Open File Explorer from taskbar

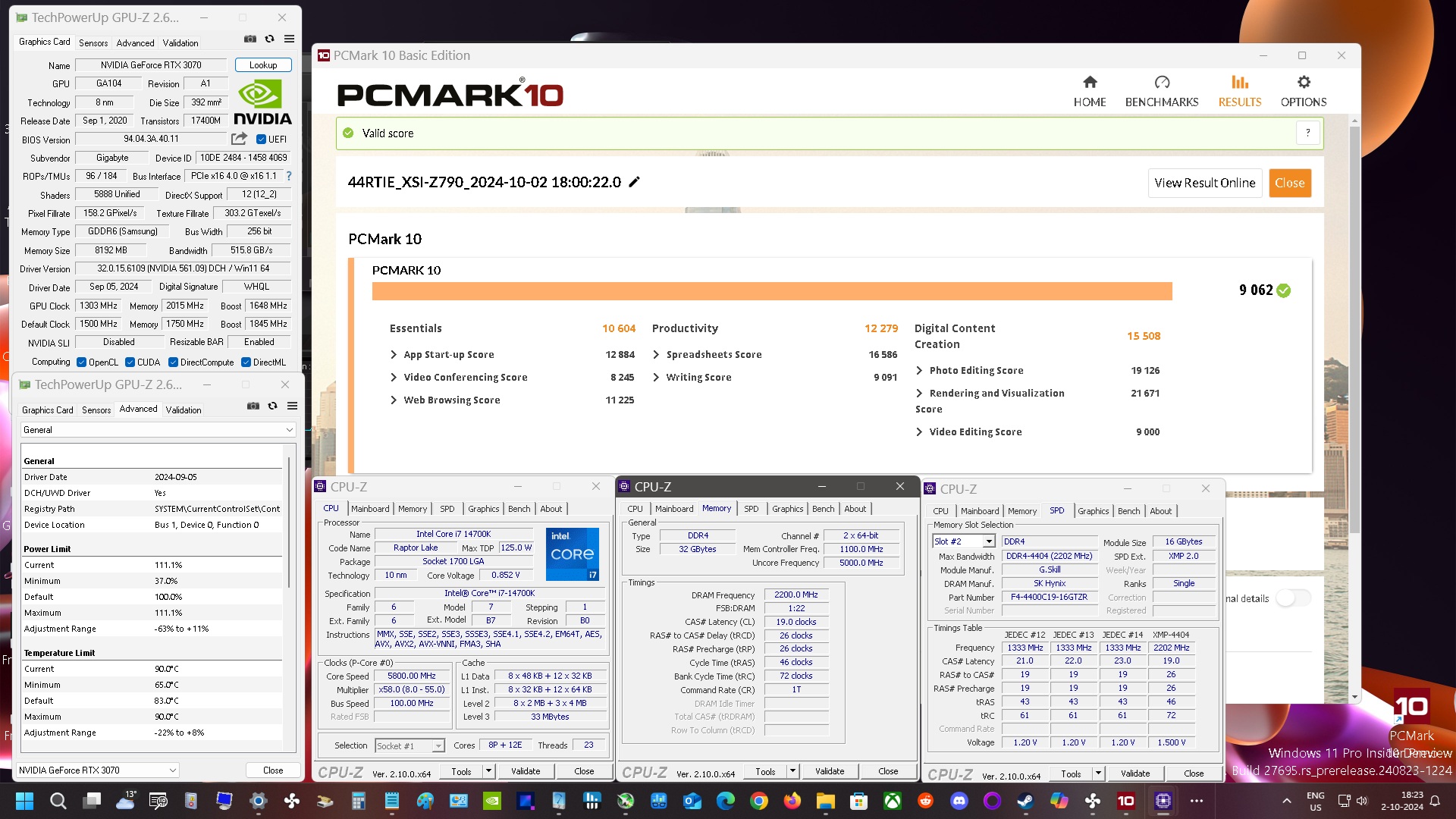(825, 801)
